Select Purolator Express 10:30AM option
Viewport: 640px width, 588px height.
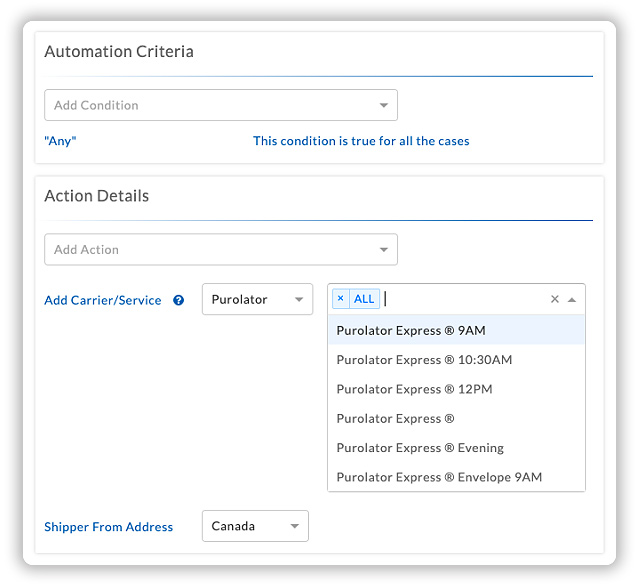tap(456, 359)
